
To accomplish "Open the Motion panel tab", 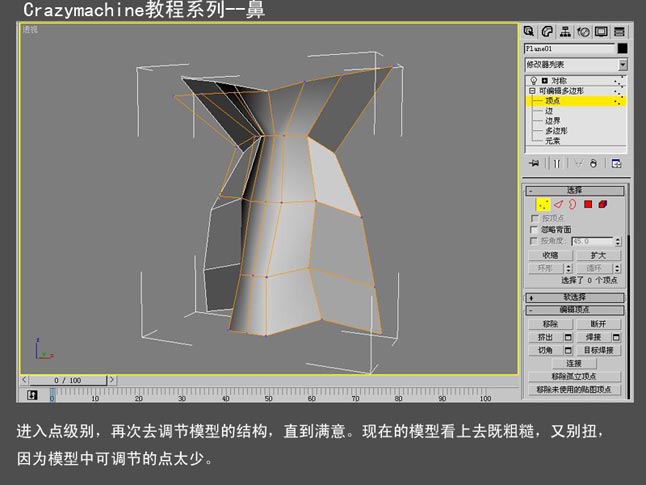I will click(583, 32).
